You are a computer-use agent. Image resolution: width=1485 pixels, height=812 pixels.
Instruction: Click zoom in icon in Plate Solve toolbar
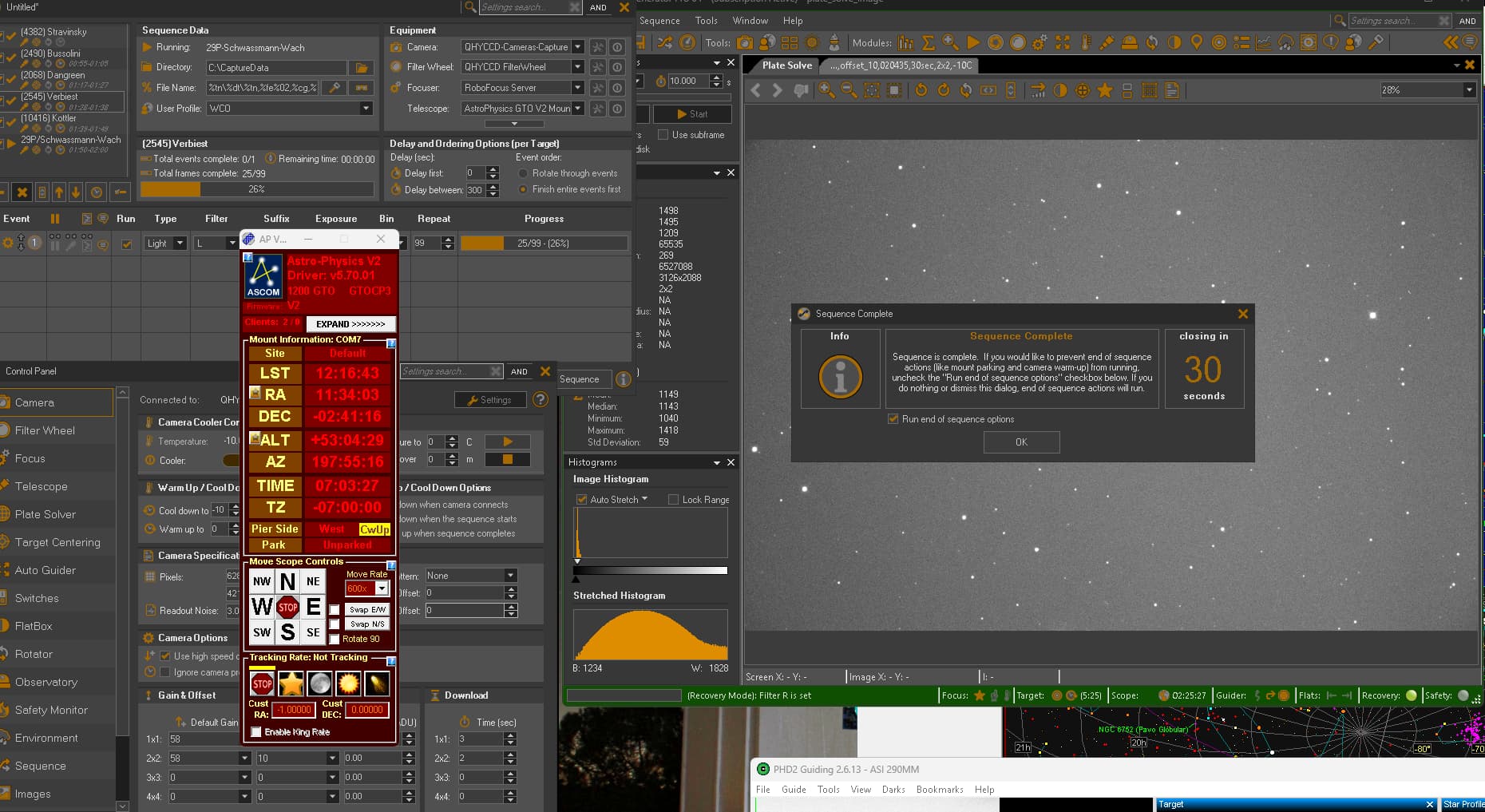[826, 91]
